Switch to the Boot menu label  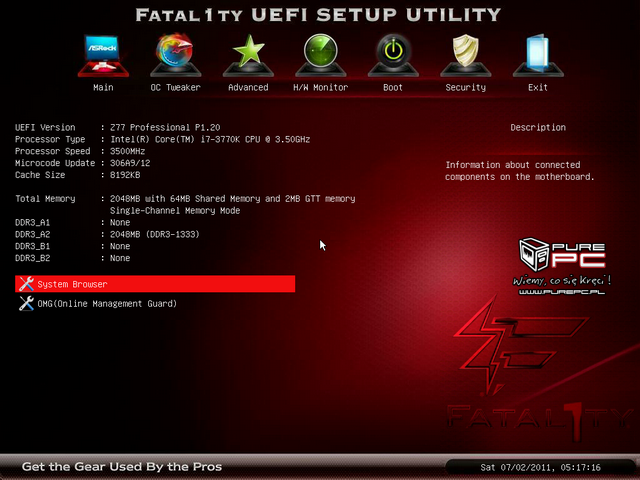tap(393, 87)
